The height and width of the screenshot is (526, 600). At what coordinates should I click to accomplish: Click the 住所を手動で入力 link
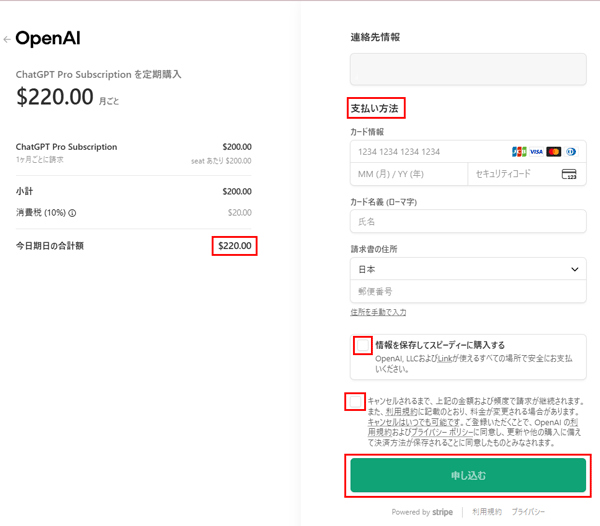click(x=378, y=313)
